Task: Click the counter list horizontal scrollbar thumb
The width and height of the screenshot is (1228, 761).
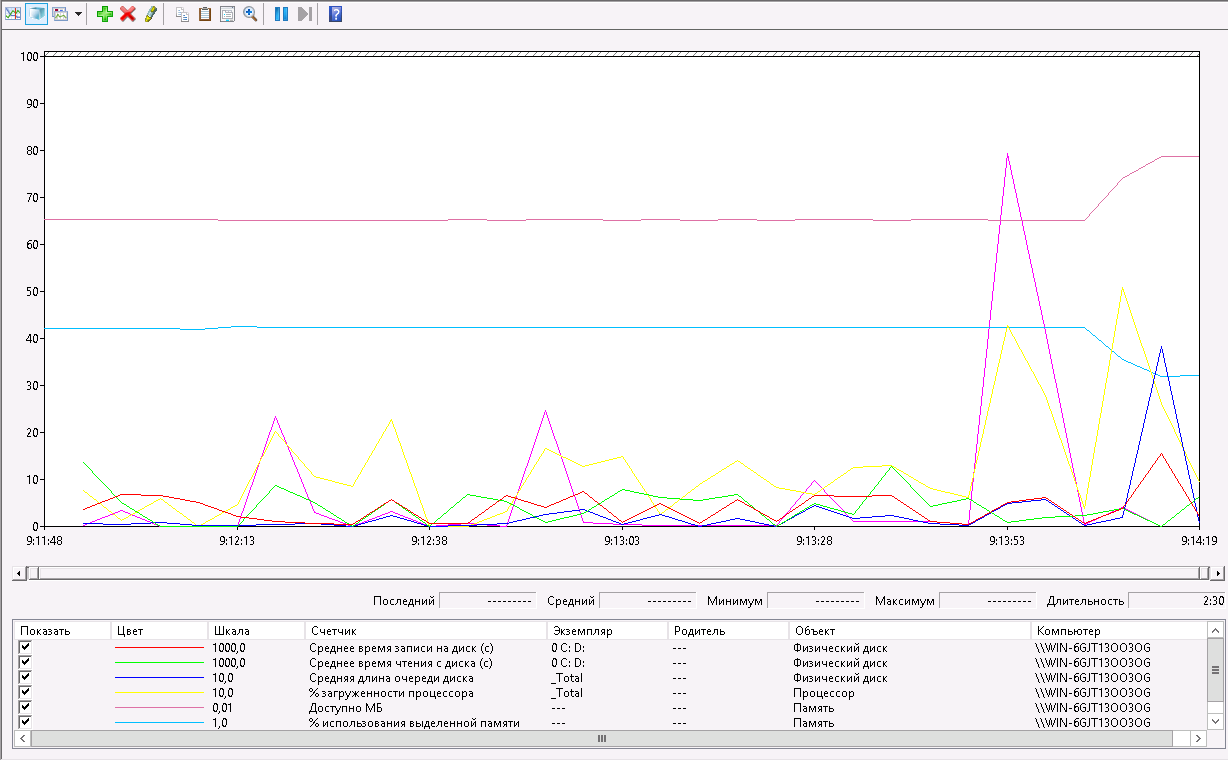Action: 601,738
